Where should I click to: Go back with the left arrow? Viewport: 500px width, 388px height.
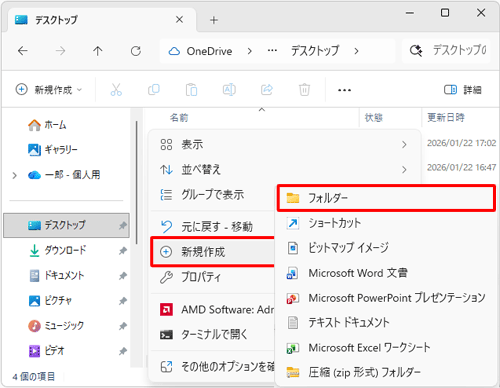tap(23, 51)
